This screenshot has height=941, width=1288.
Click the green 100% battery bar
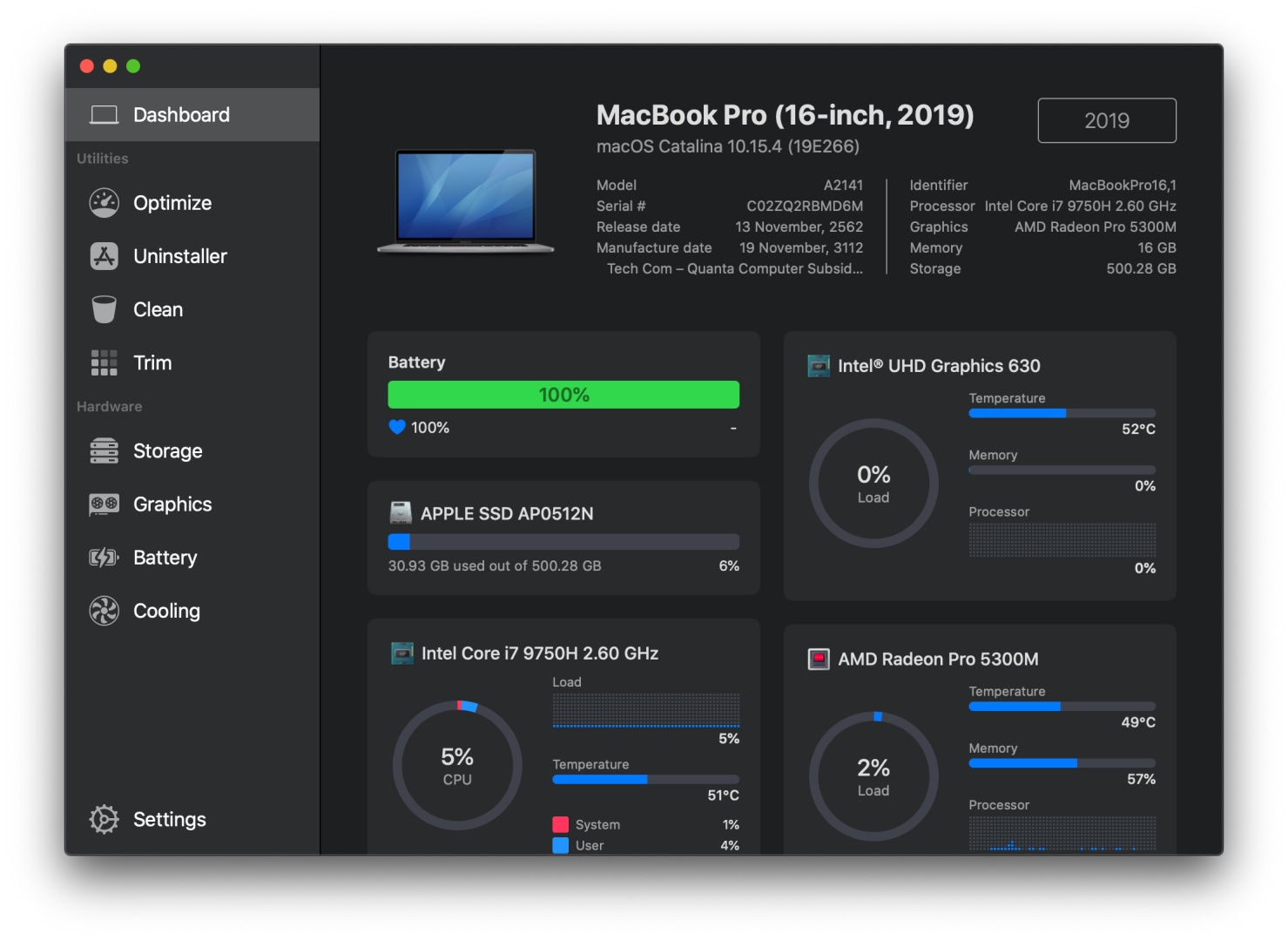point(563,395)
